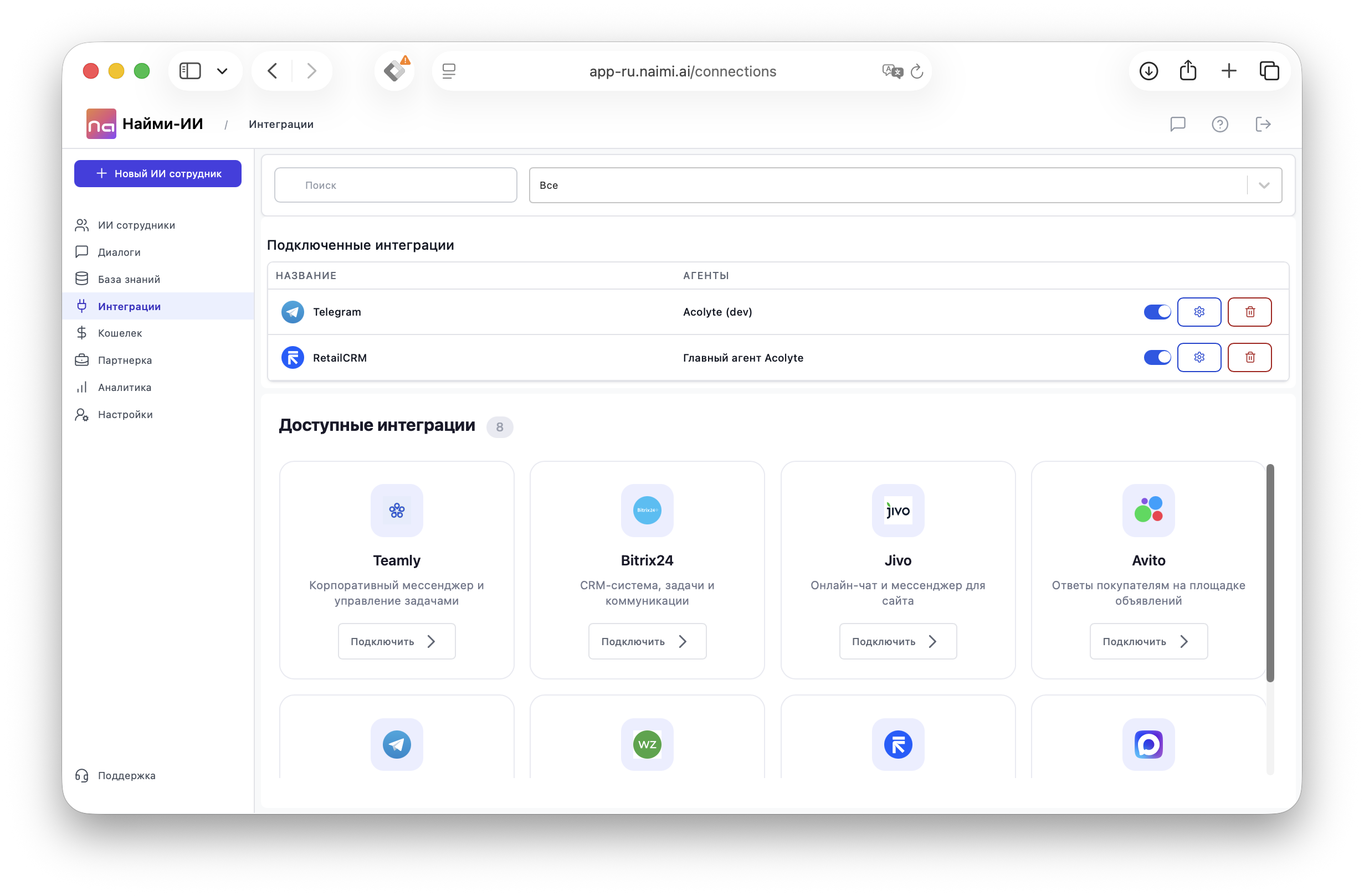This screenshot has width=1364, height=896.
Task: Delete the RetailCRM integration
Action: click(x=1249, y=358)
